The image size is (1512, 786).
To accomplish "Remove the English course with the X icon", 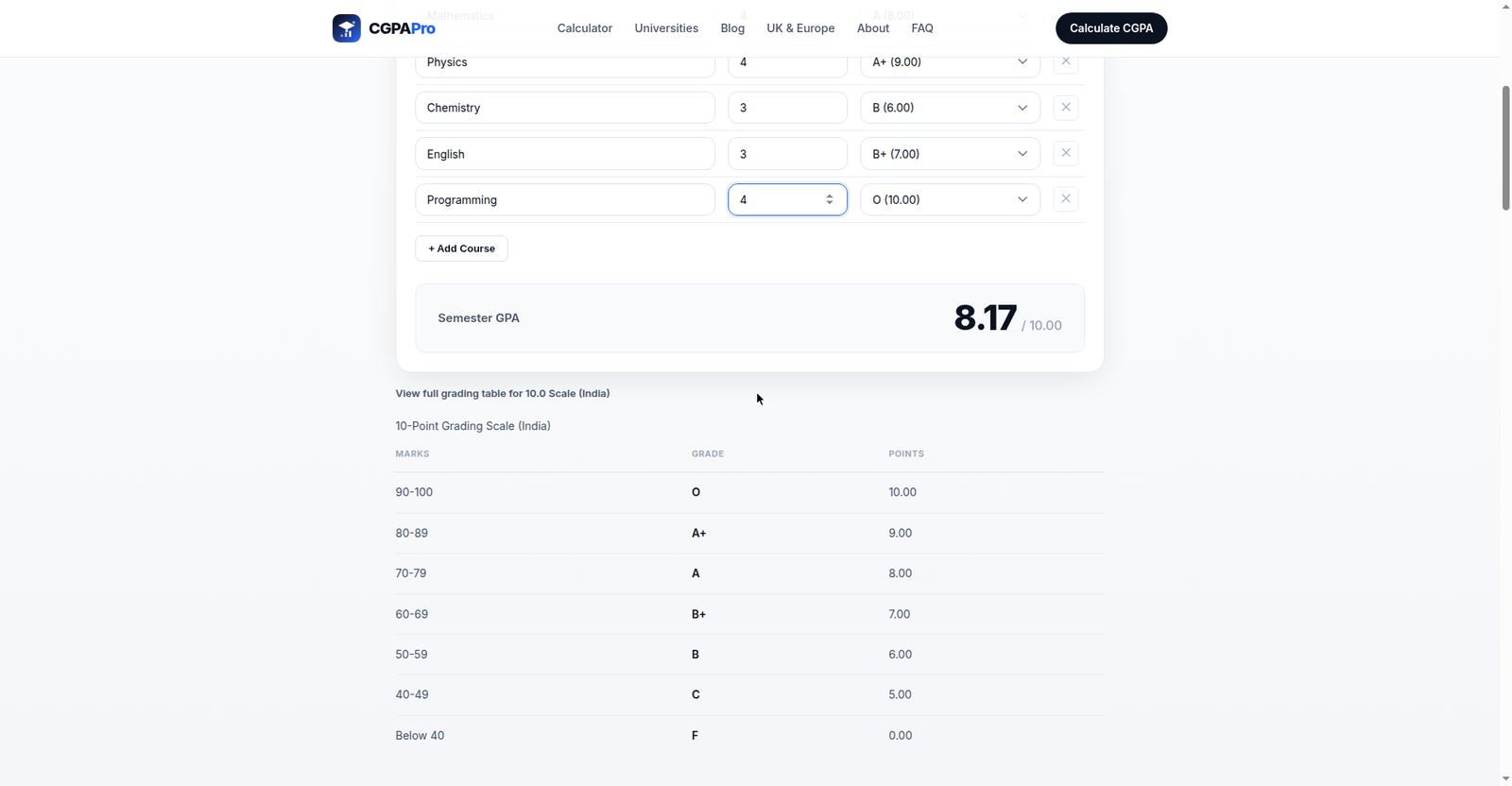I will click(x=1066, y=153).
